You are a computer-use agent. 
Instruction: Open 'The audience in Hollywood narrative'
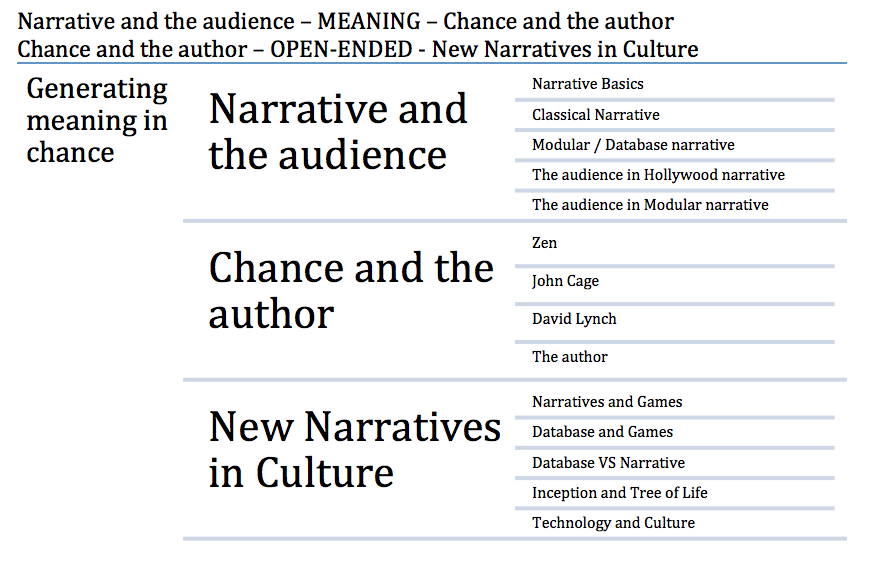click(x=658, y=175)
